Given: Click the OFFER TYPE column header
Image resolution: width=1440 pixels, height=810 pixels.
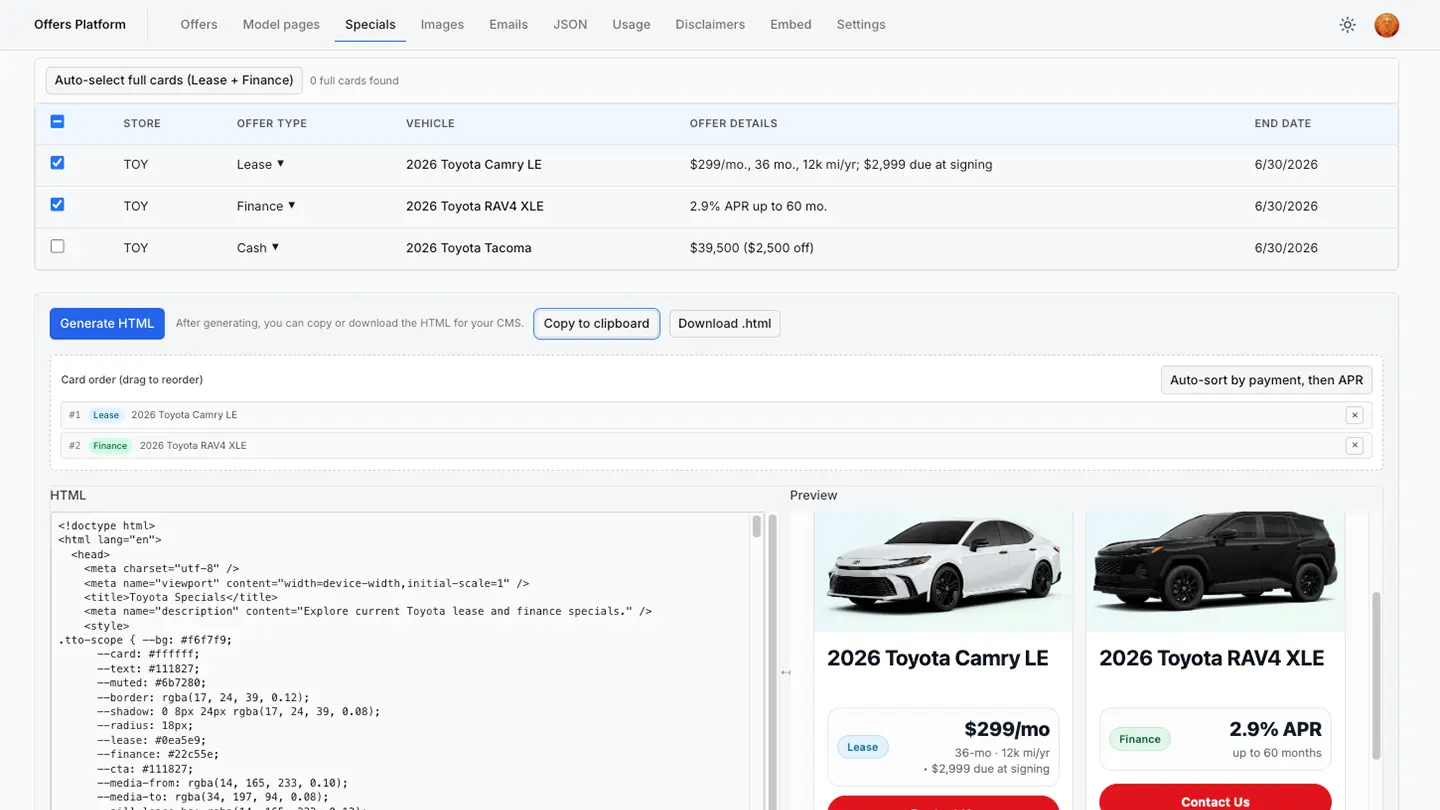Looking at the screenshot, I should pos(272,123).
